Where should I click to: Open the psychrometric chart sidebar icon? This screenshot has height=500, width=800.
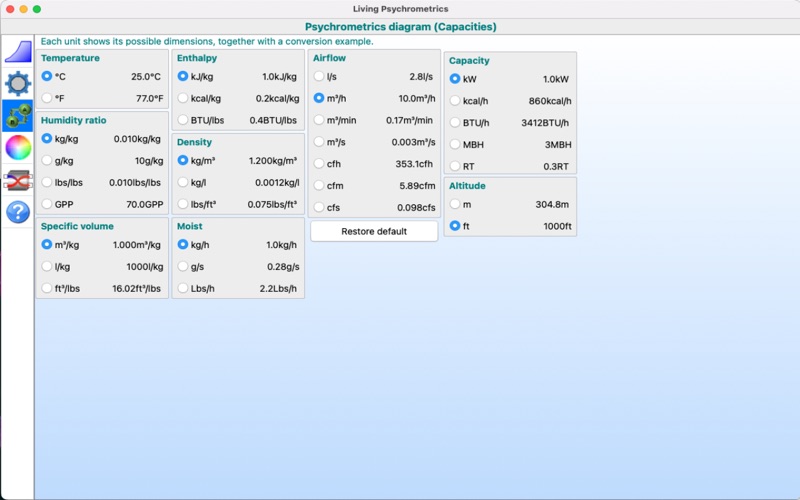(x=18, y=52)
